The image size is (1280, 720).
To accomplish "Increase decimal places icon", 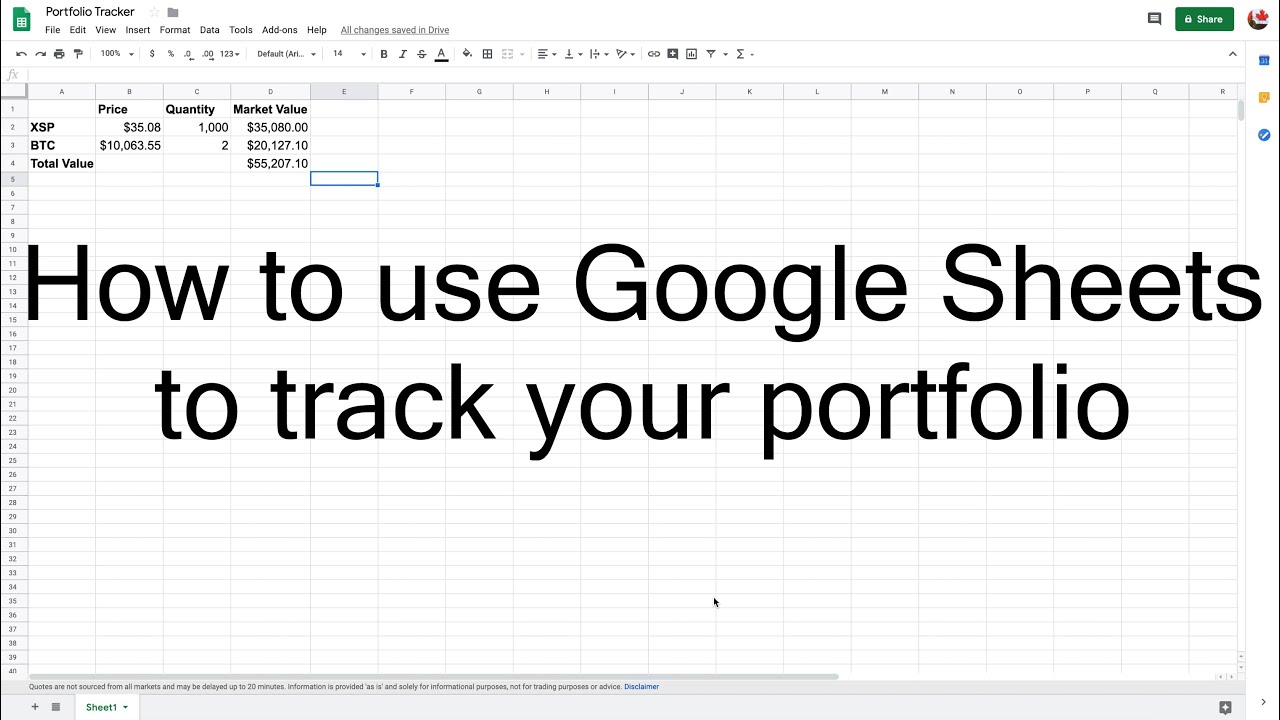I will point(208,54).
